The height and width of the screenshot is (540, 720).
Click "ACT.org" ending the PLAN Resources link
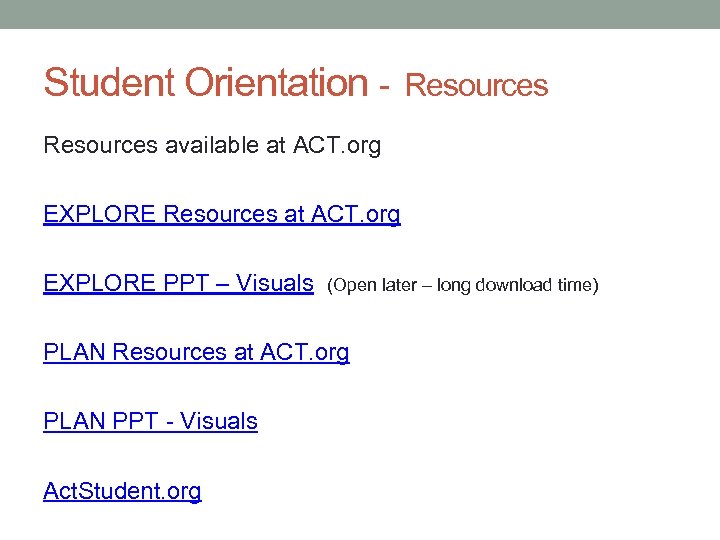tap(305, 352)
